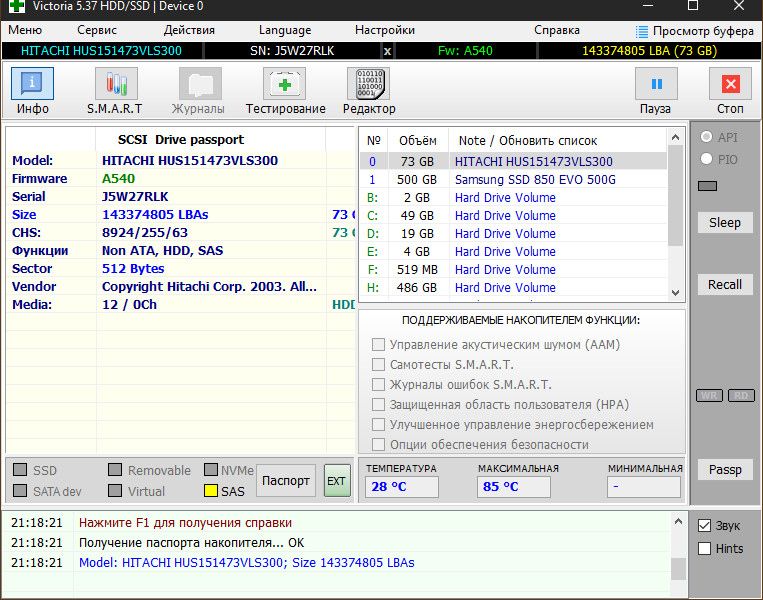
Task: Select the D: 19 GB volume row
Action: 513,233
